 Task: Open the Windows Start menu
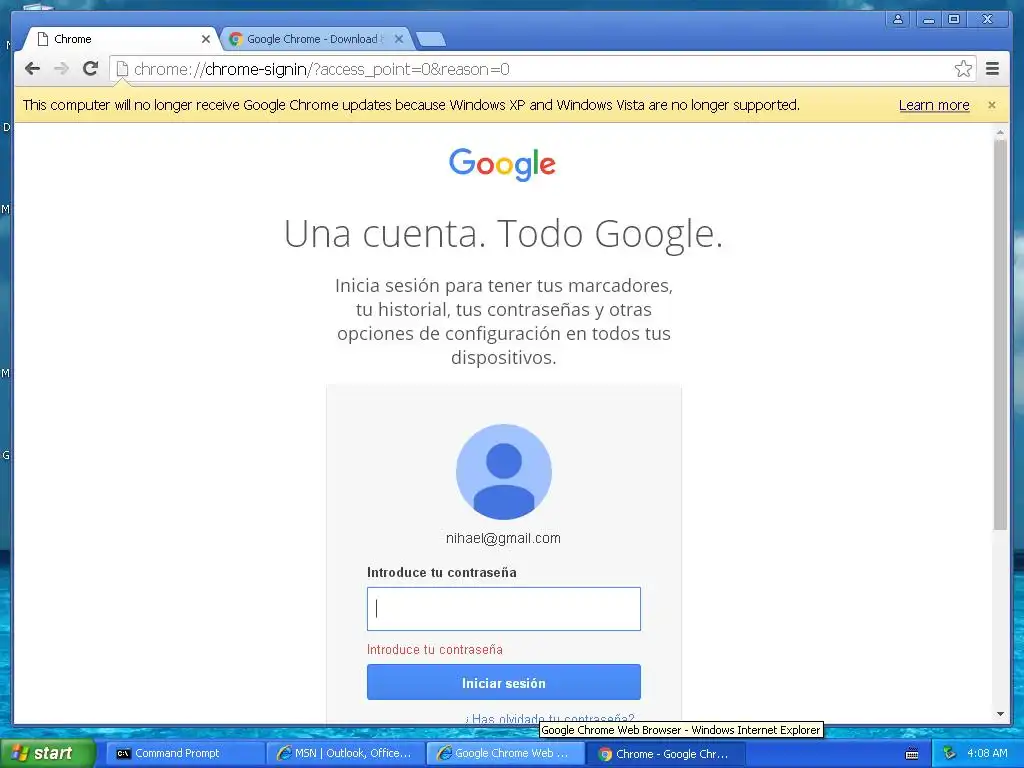pos(47,753)
